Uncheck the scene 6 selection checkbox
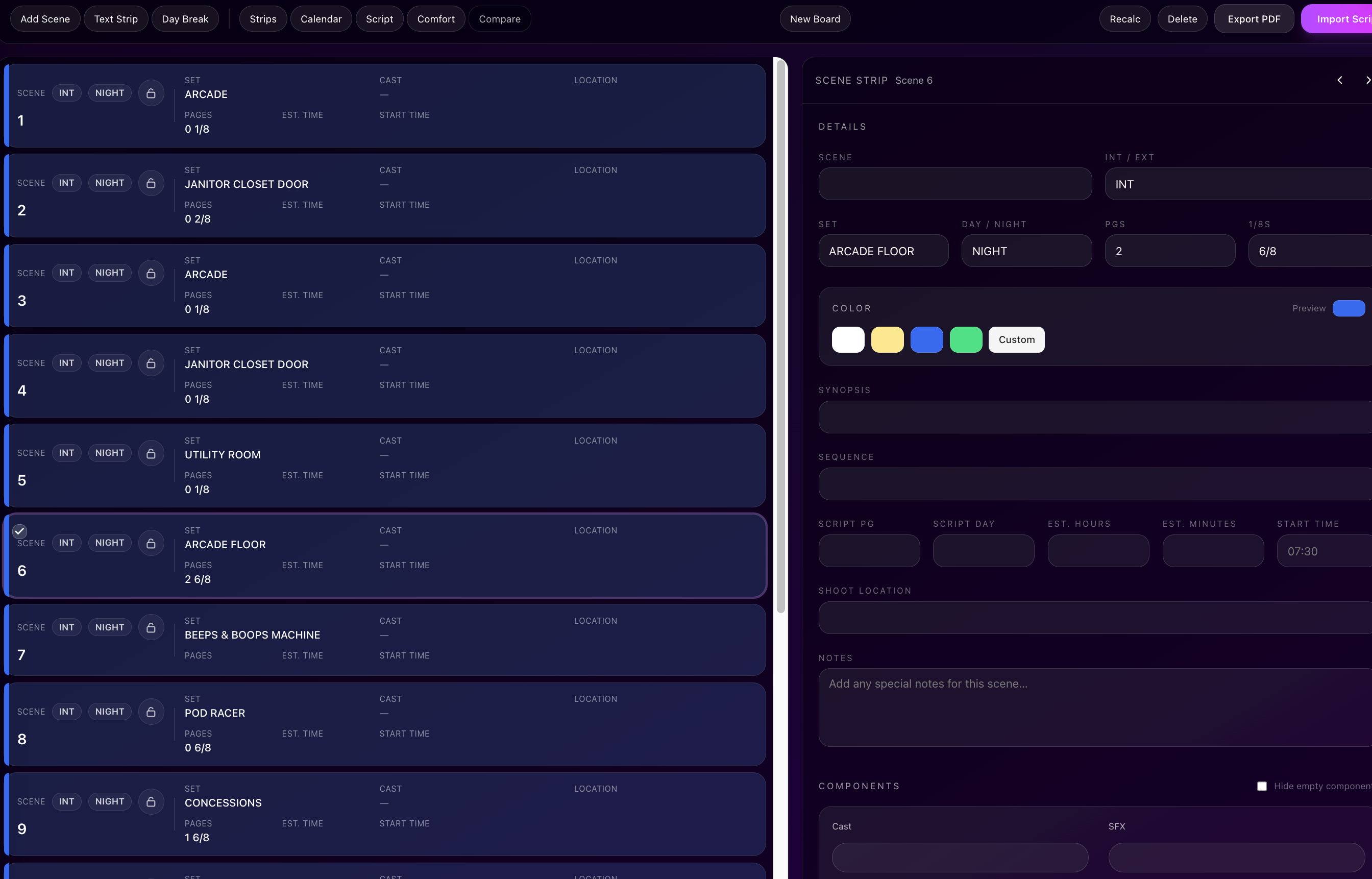 point(19,531)
